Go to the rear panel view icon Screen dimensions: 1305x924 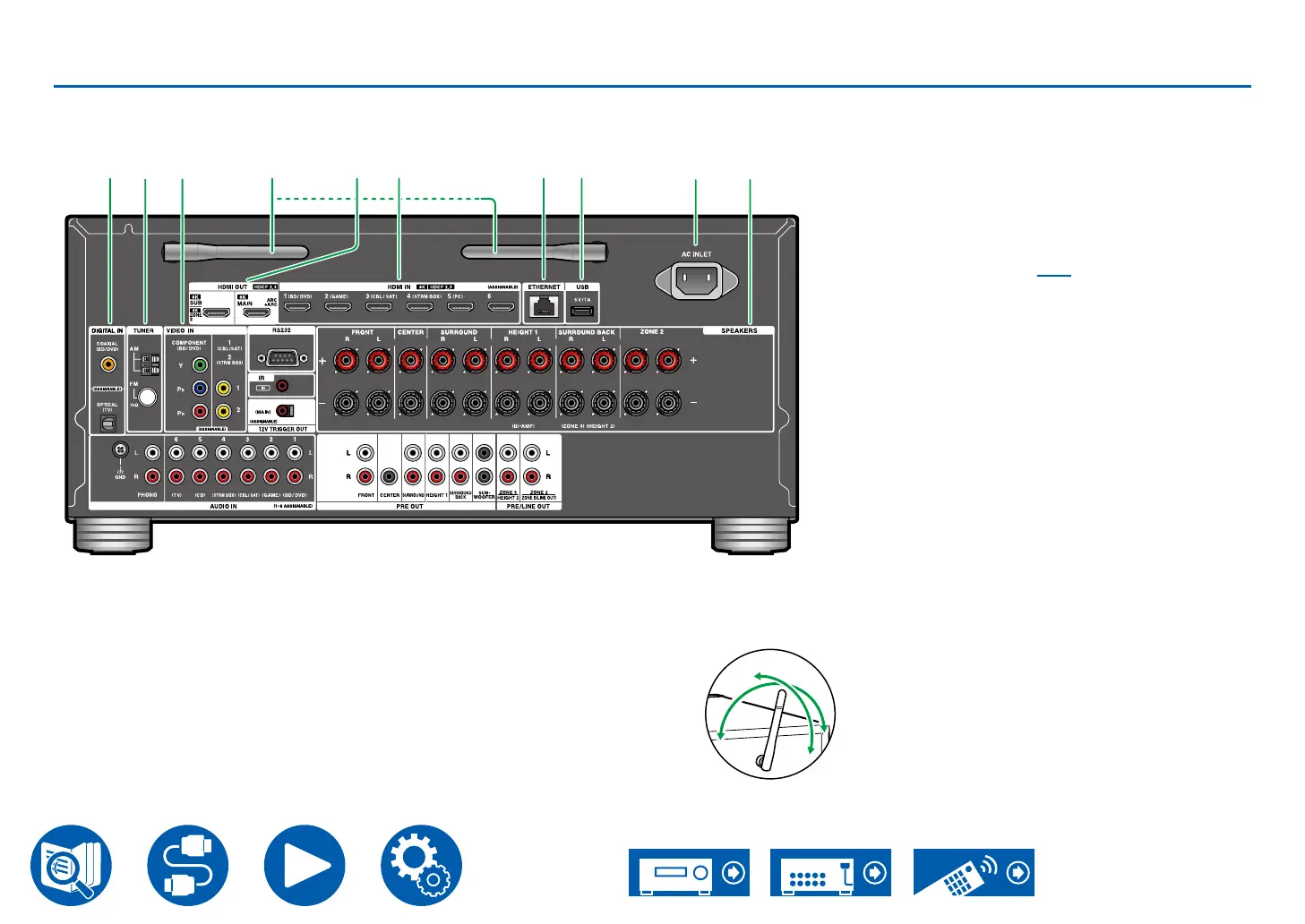click(830, 872)
